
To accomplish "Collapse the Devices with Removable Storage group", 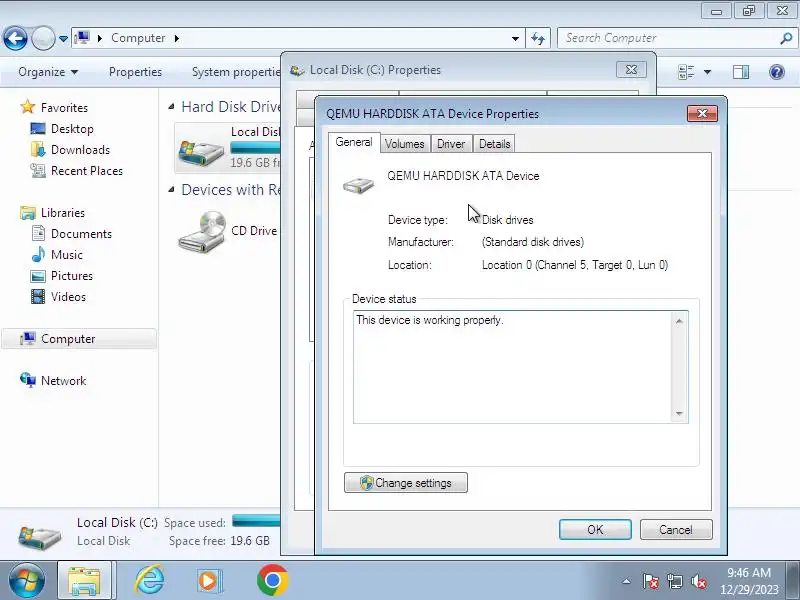I will 171,190.
